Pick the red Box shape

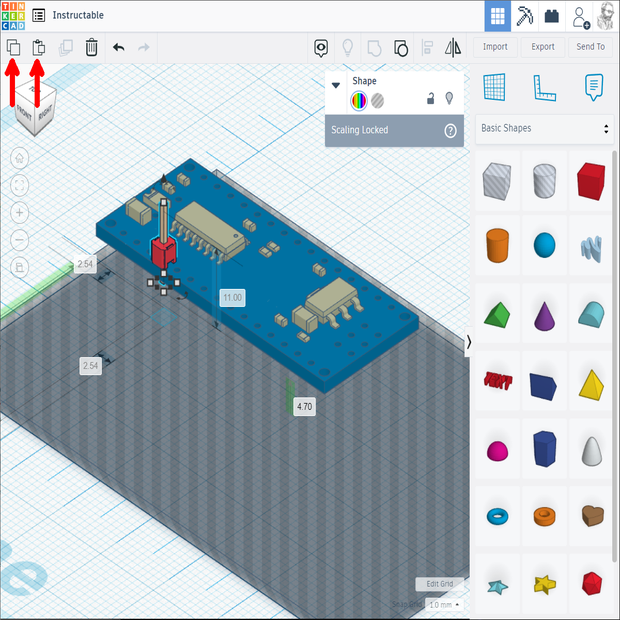pyautogui.click(x=591, y=181)
